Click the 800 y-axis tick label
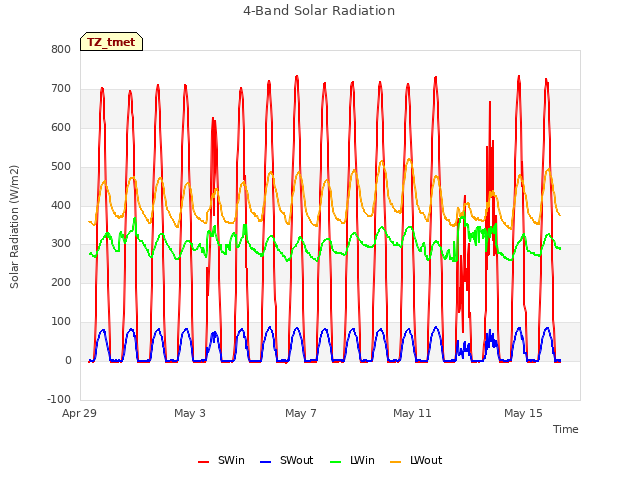The width and height of the screenshot is (640, 480). click(61, 49)
